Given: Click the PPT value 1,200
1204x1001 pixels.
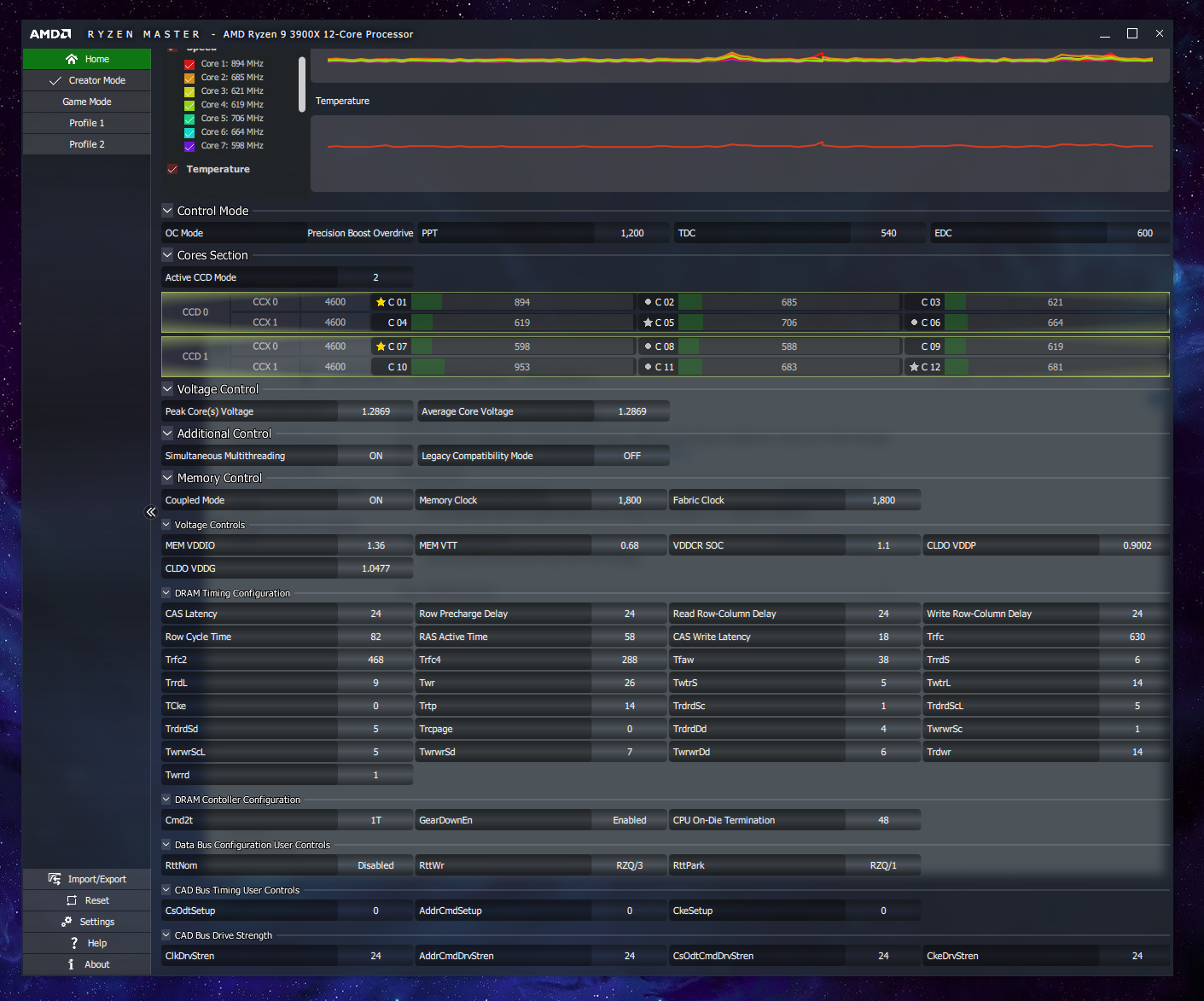Looking at the screenshot, I should pyautogui.click(x=632, y=233).
